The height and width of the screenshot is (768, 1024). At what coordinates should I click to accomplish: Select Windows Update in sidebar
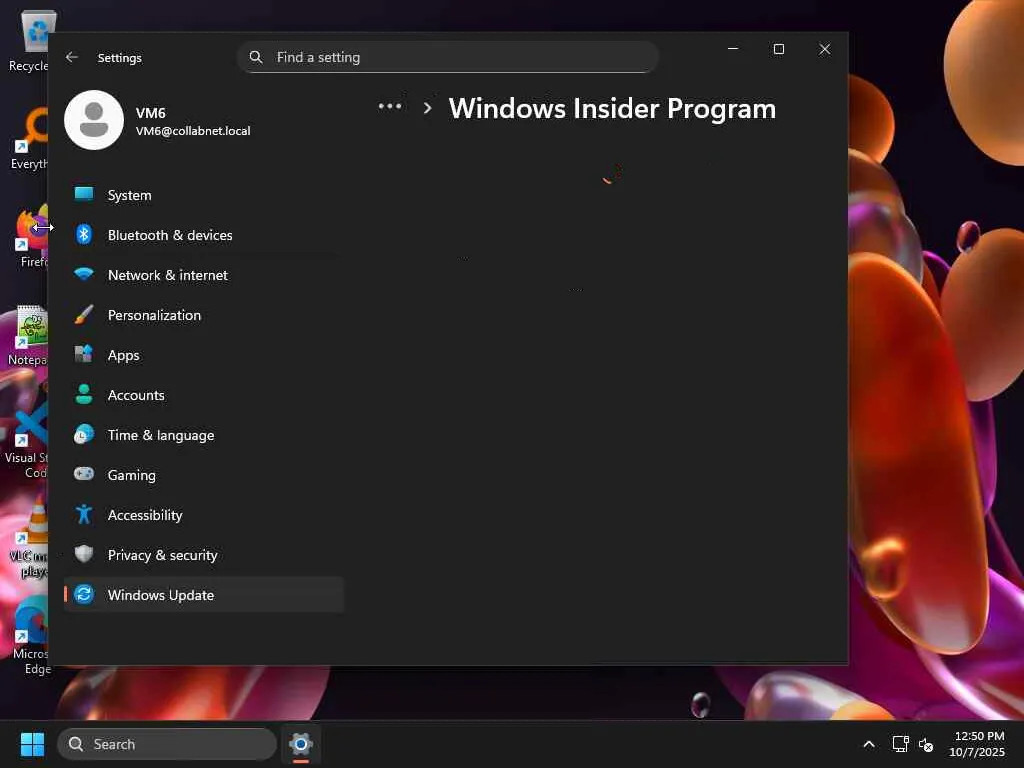[204, 595]
